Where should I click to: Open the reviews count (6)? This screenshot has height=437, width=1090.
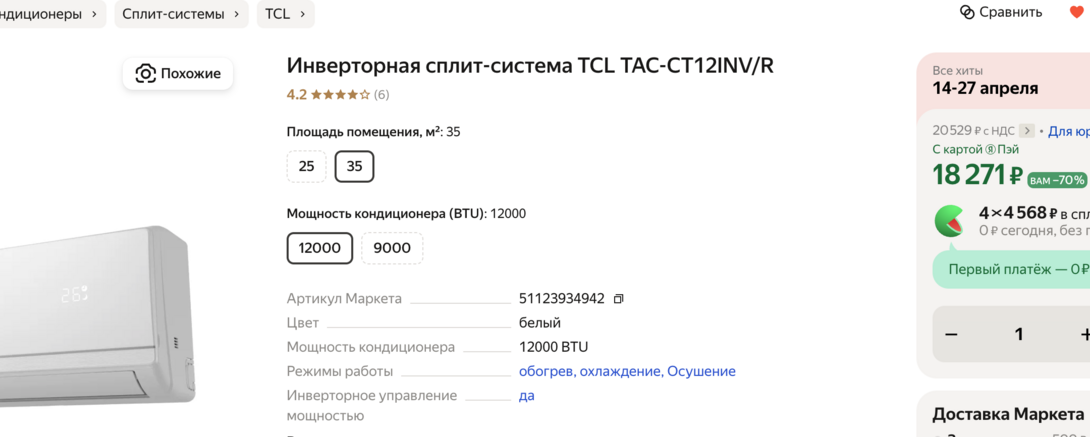point(381,95)
